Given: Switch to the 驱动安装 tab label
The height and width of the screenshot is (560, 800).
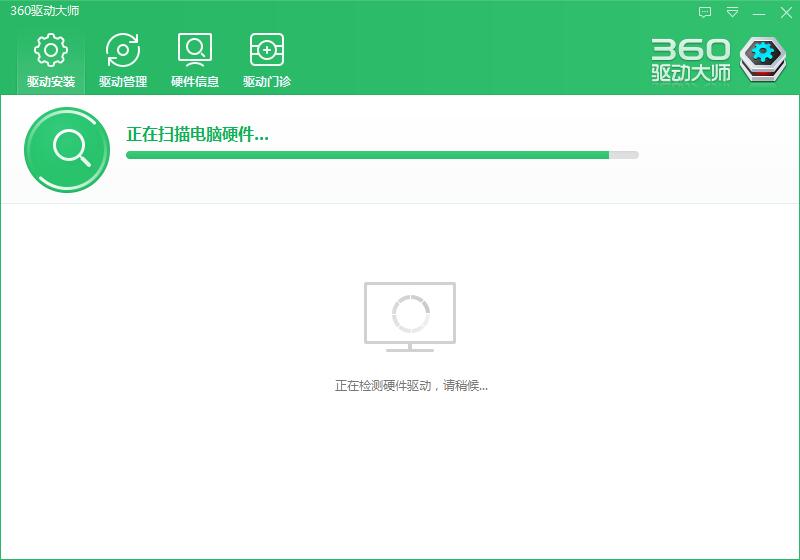Looking at the screenshot, I should click(51, 82).
